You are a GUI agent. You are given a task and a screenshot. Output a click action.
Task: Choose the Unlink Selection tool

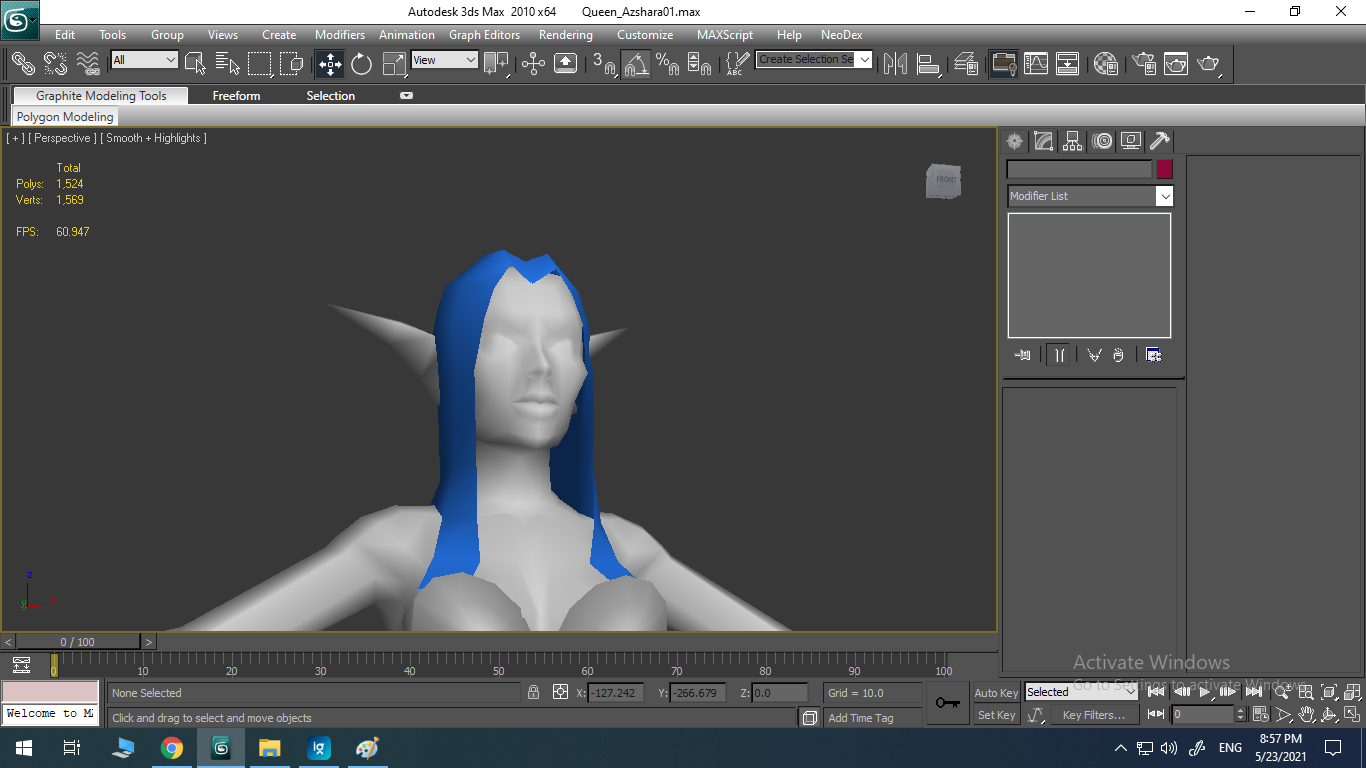click(x=55, y=63)
